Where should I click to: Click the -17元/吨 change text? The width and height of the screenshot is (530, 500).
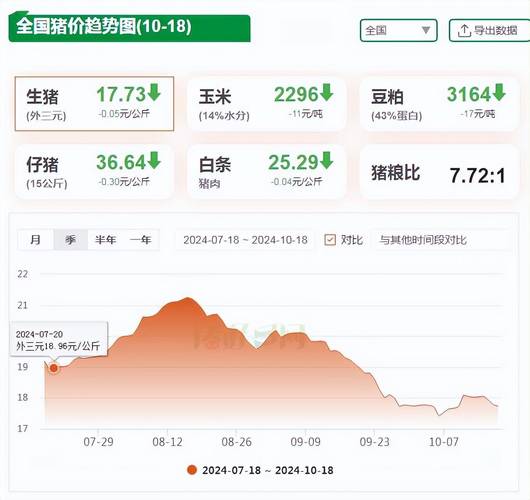478,114
